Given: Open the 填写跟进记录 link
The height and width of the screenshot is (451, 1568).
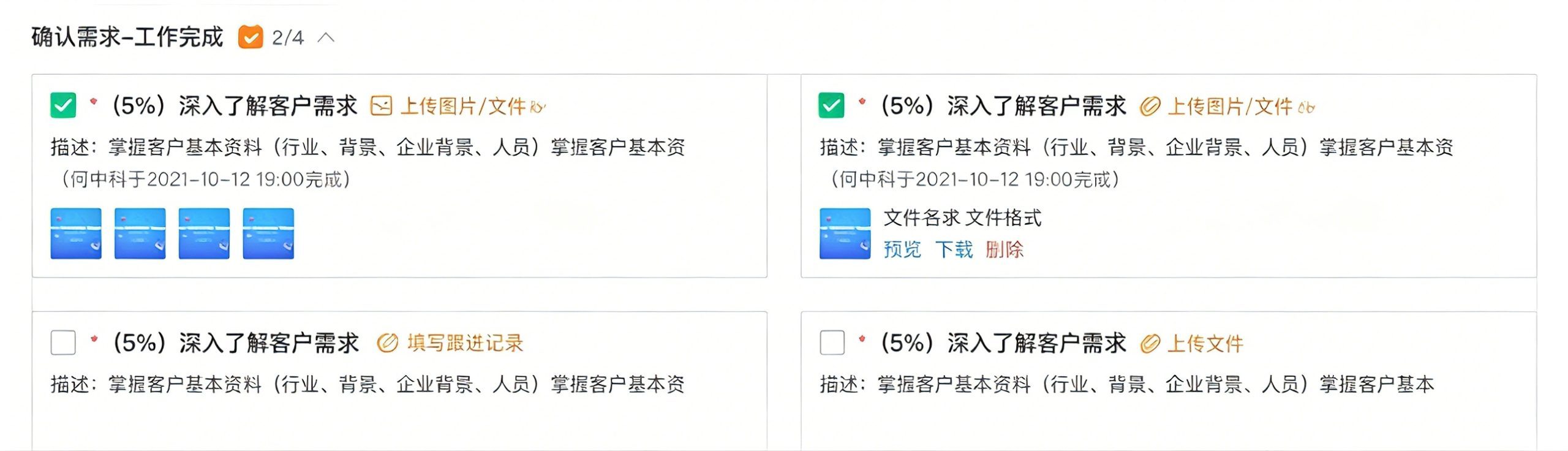Looking at the screenshot, I should coord(466,343).
